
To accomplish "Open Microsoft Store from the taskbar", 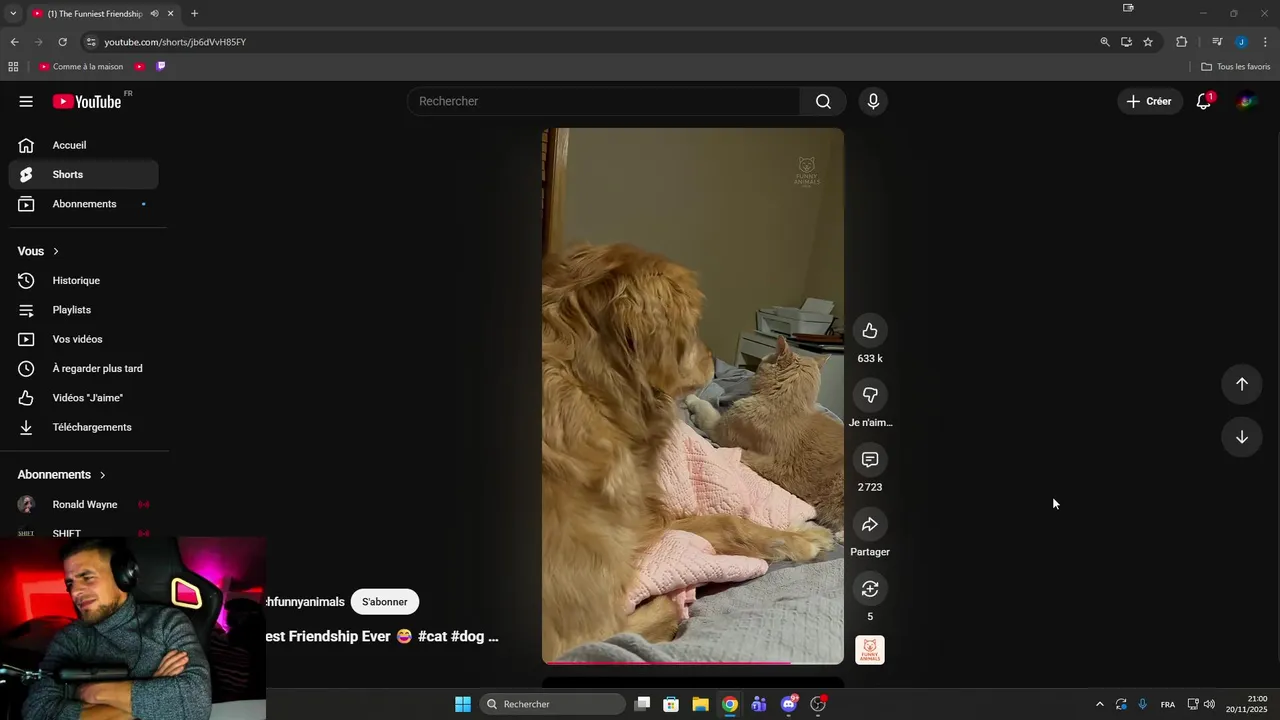I will (x=671, y=704).
